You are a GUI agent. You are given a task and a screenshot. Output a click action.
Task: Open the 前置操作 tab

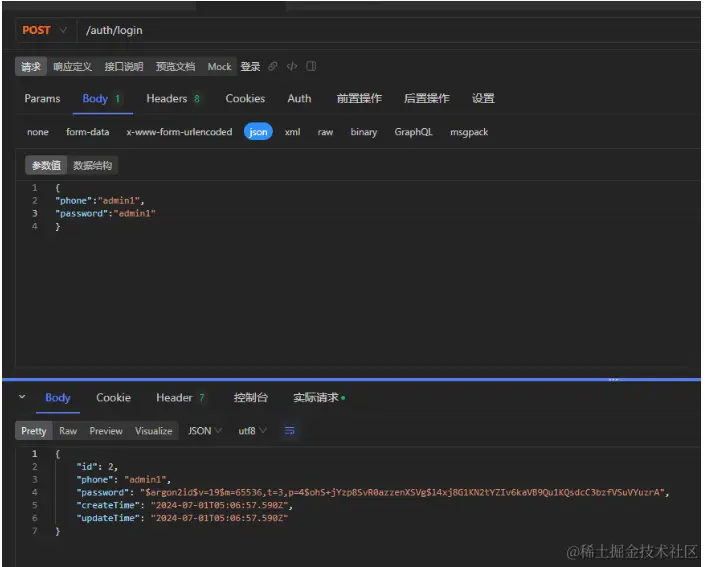tap(359, 98)
